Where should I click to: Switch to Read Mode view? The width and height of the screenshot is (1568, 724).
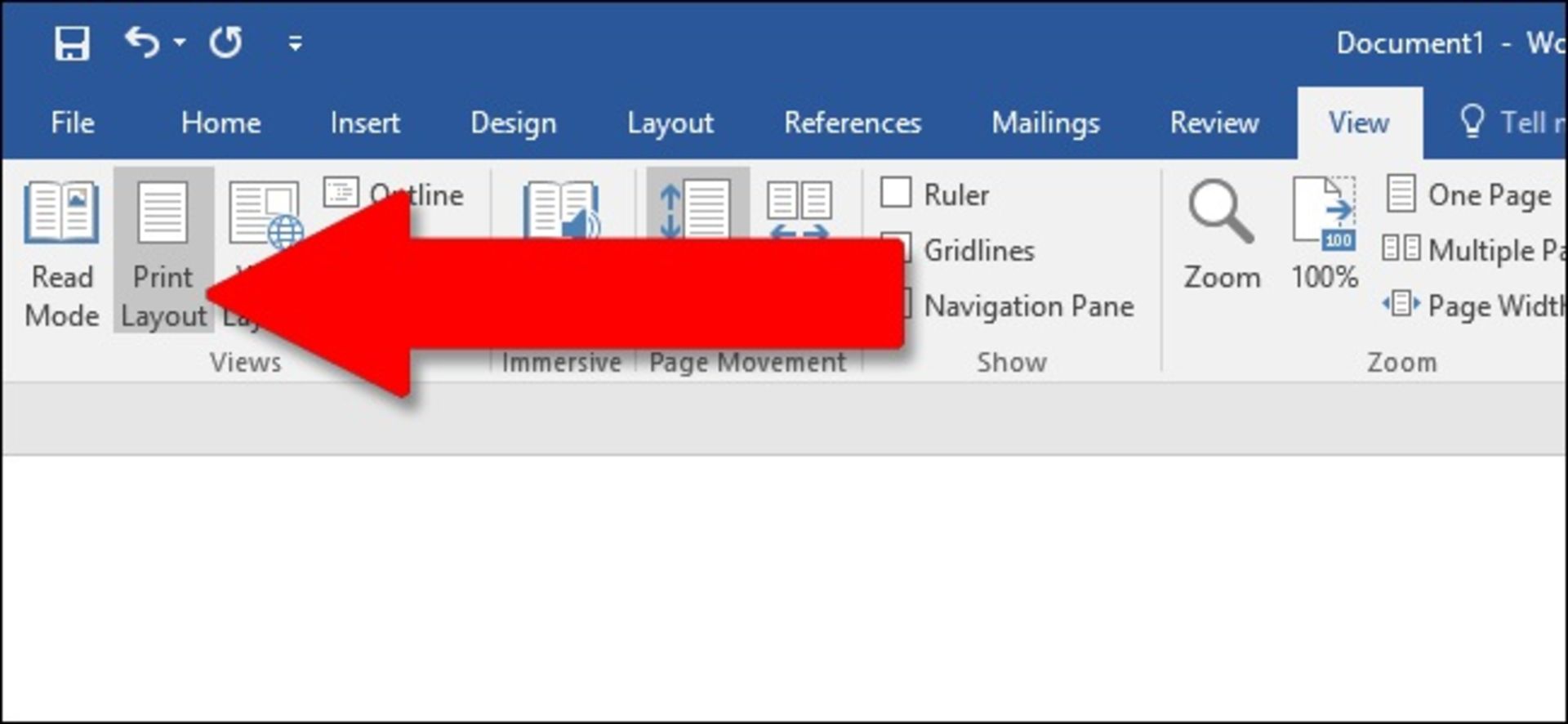62,253
